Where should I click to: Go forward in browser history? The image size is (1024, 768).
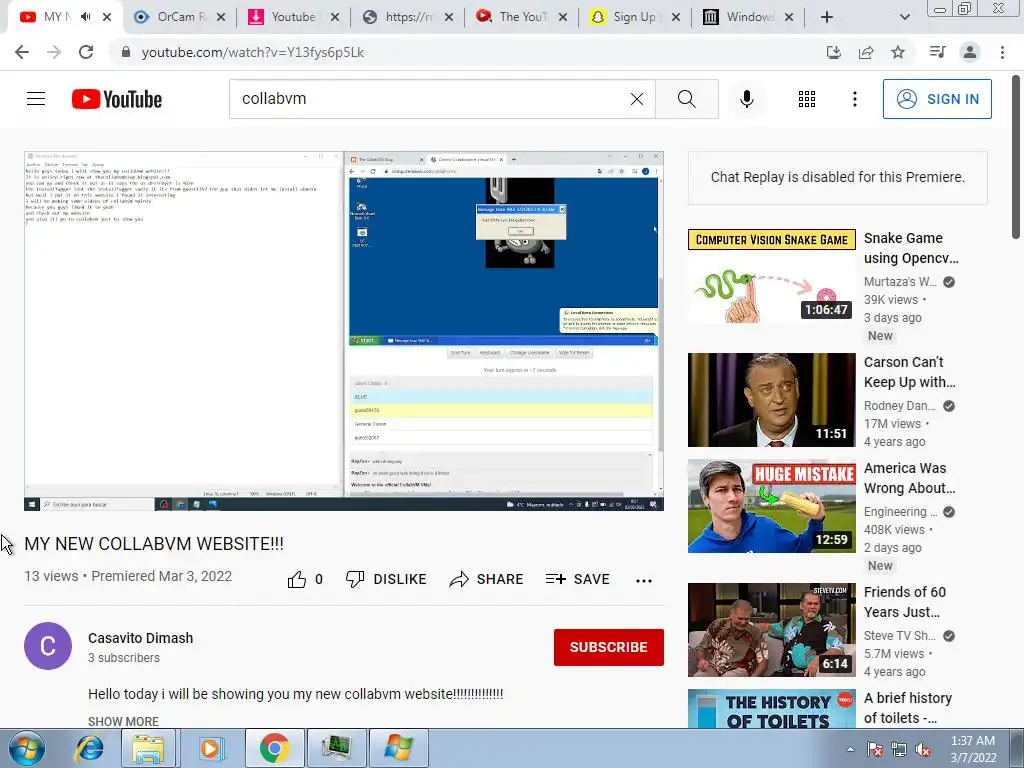tap(54, 52)
